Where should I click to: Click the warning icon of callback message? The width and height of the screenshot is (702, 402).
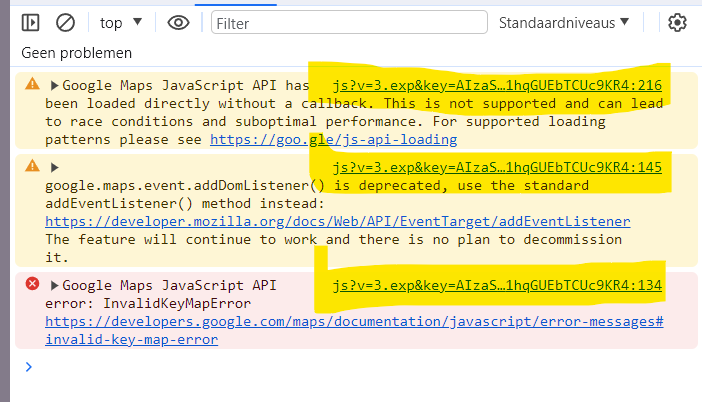coord(32,84)
